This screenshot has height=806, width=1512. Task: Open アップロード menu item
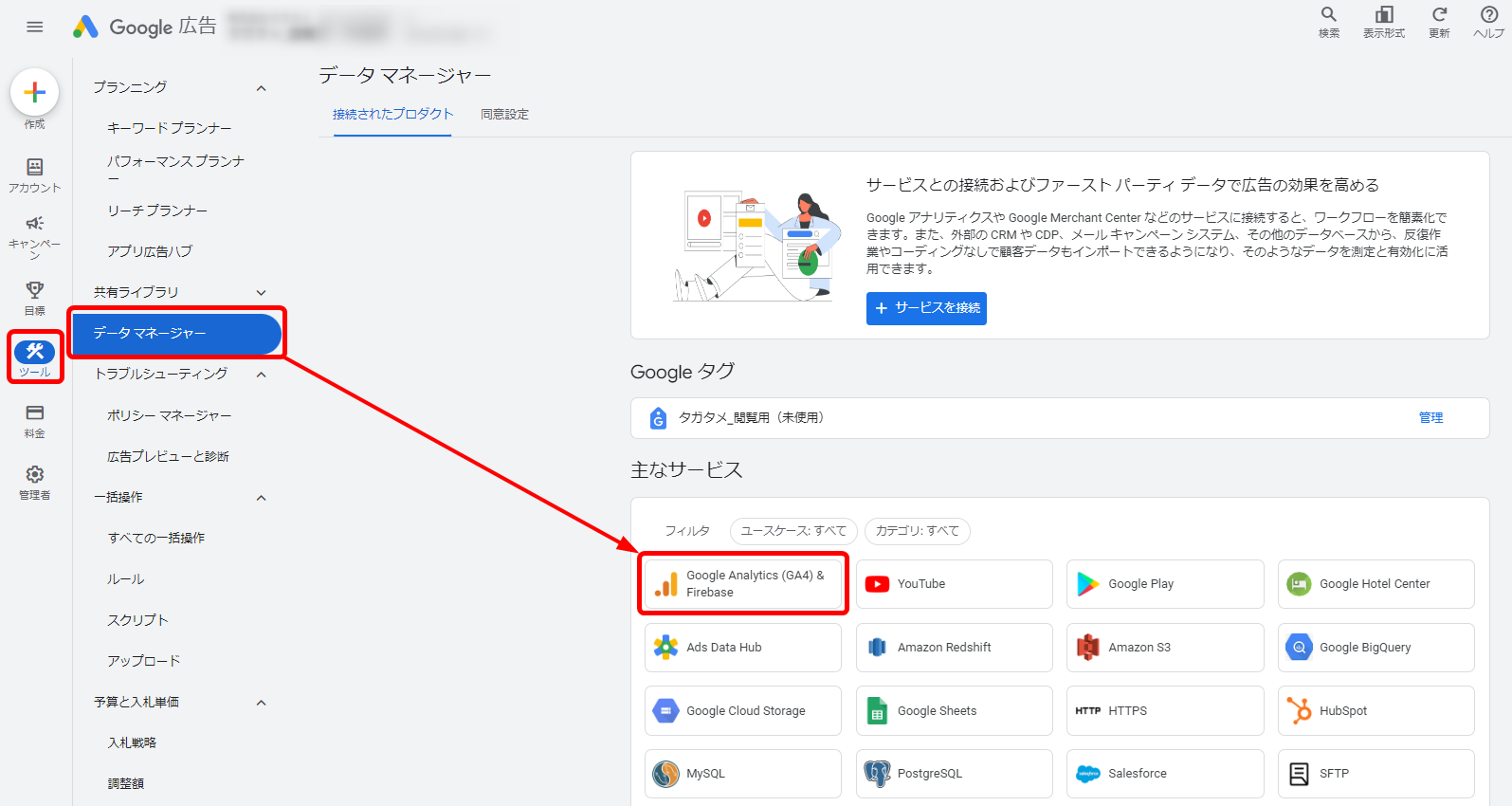click(x=144, y=661)
